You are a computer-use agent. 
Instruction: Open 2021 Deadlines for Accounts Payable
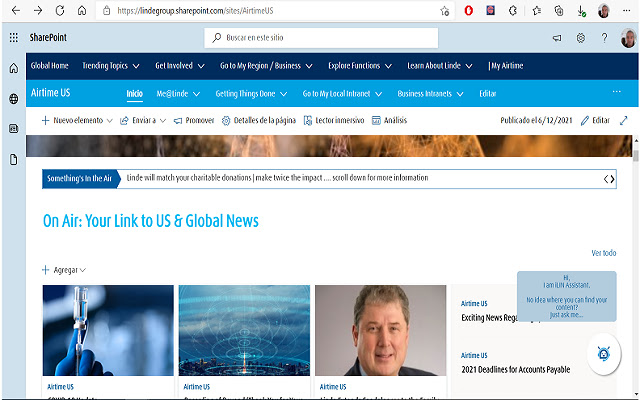tap(516, 370)
